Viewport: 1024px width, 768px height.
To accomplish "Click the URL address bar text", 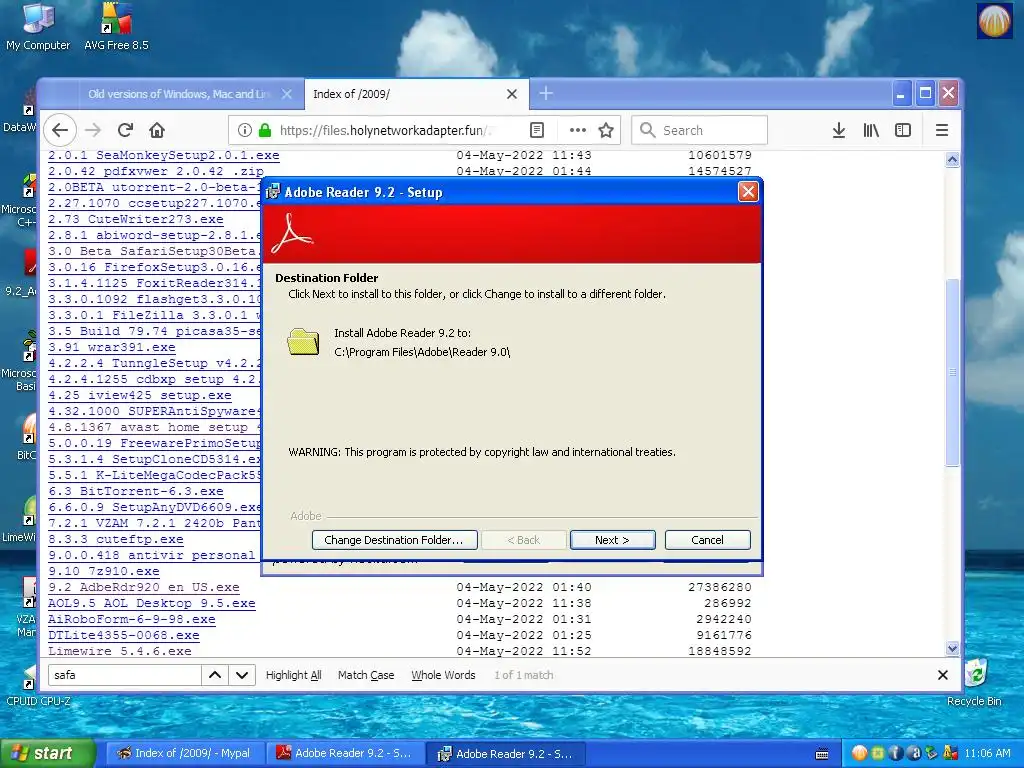I will pyautogui.click(x=385, y=130).
